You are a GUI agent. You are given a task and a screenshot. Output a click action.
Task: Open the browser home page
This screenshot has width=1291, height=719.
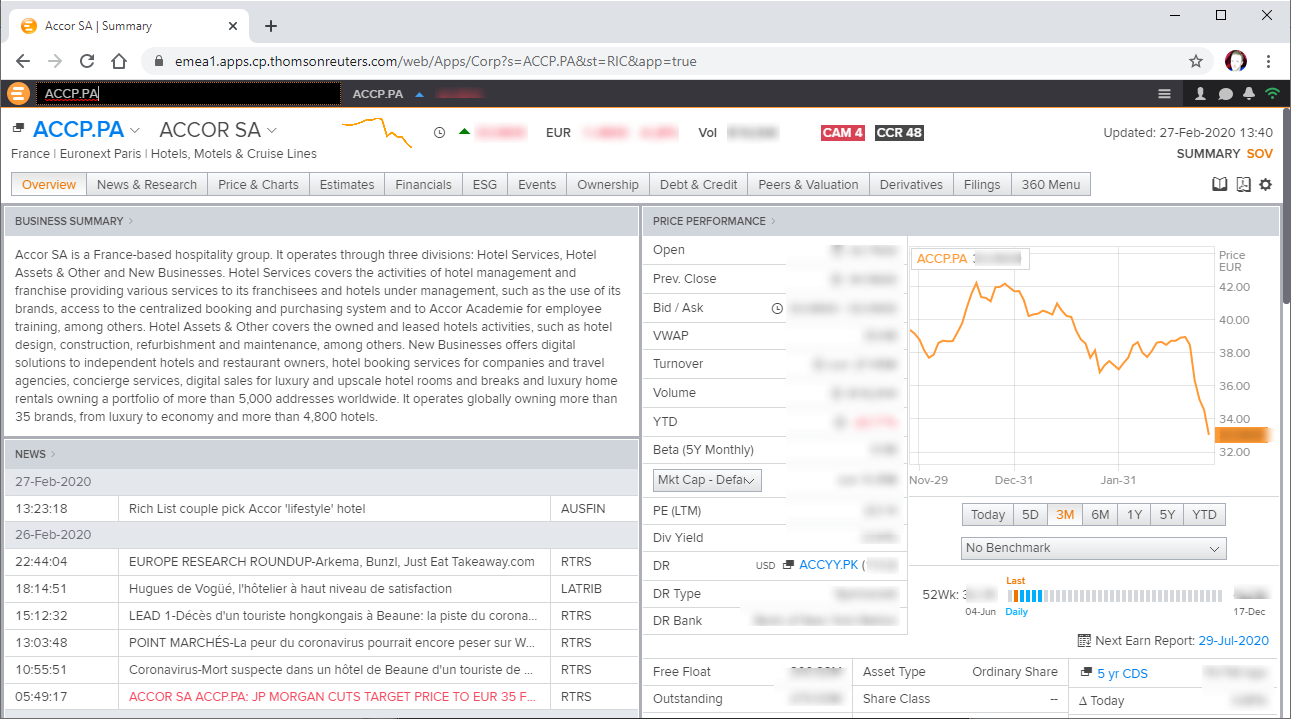(119, 61)
